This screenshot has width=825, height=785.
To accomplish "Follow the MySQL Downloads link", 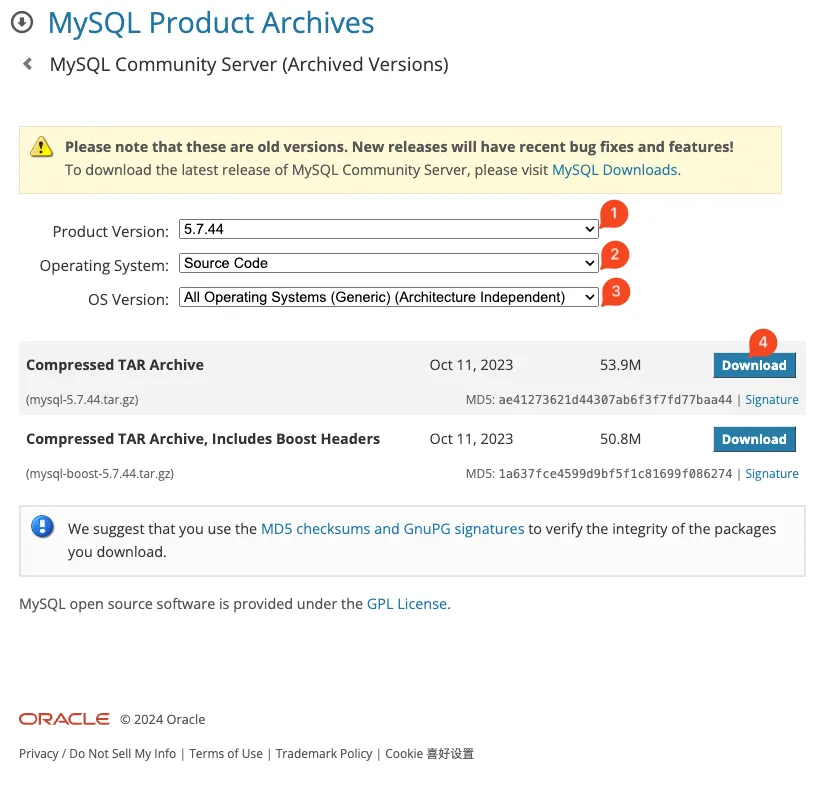I will coord(615,170).
